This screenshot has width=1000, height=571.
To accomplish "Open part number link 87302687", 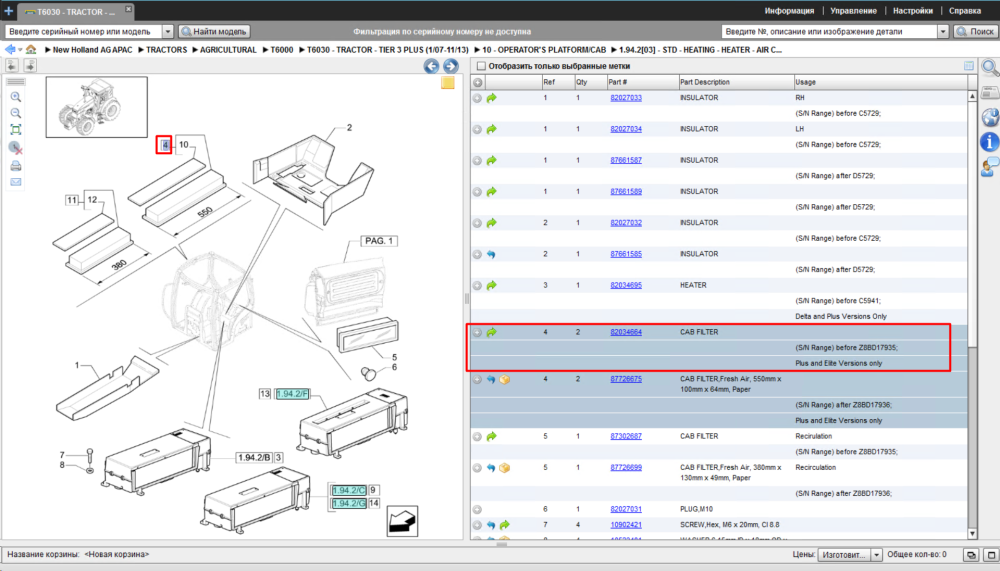I will pos(626,436).
